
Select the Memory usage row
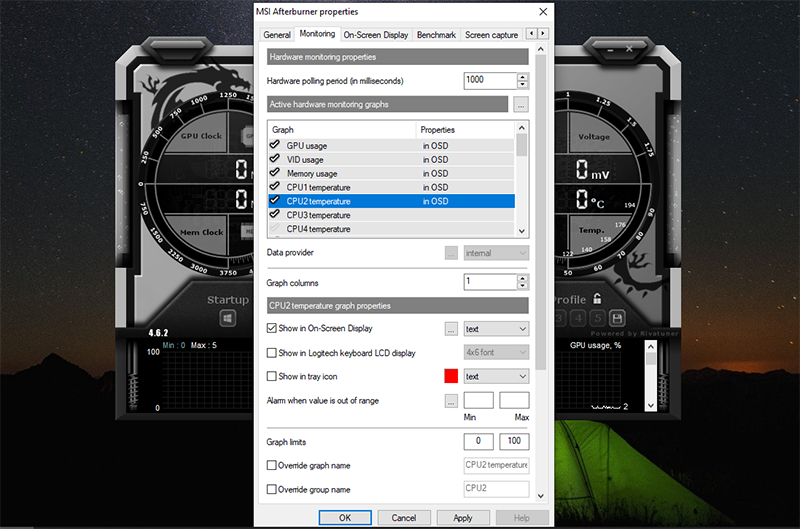391,173
